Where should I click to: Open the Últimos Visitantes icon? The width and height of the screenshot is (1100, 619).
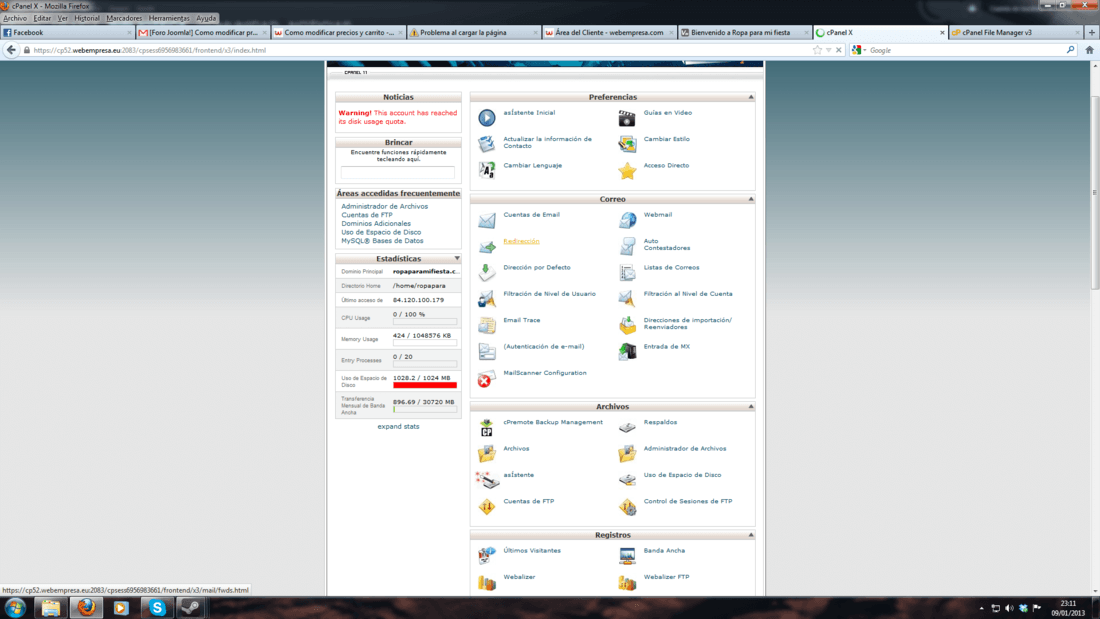487,555
